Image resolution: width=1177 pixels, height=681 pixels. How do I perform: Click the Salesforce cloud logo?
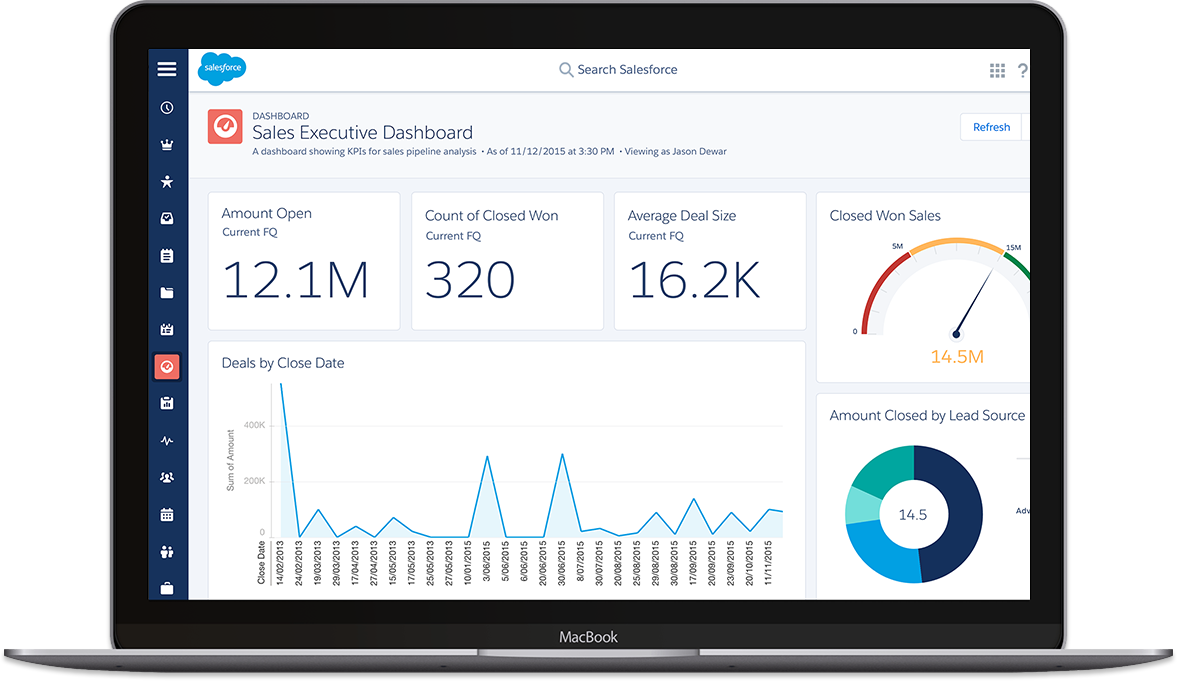pyautogui.click(x=221, y=69)
